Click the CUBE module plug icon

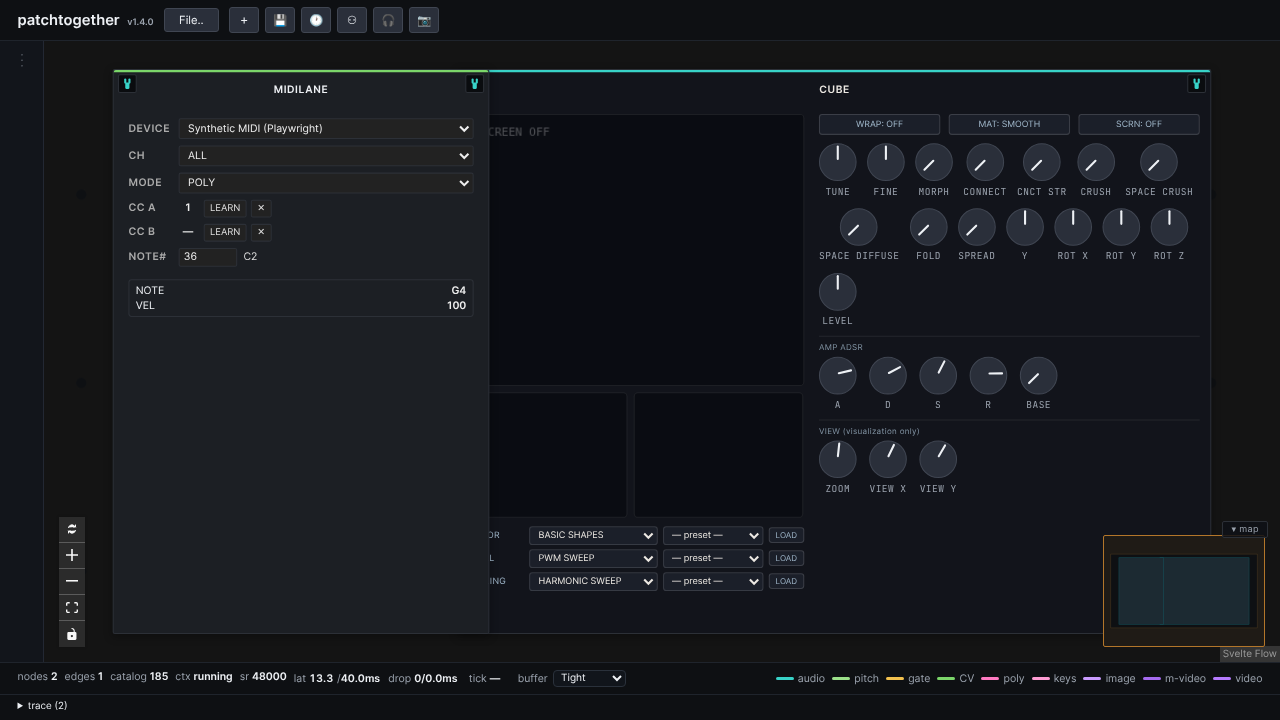point(1196,84)
